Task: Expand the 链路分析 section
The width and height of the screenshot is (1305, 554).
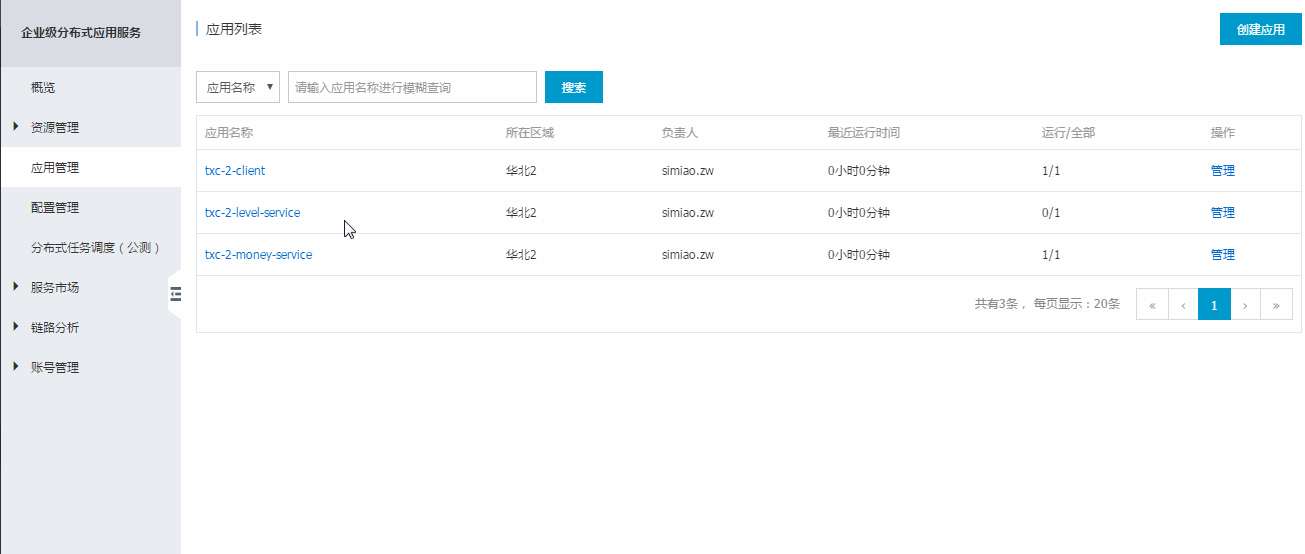Action: point(54,327)
